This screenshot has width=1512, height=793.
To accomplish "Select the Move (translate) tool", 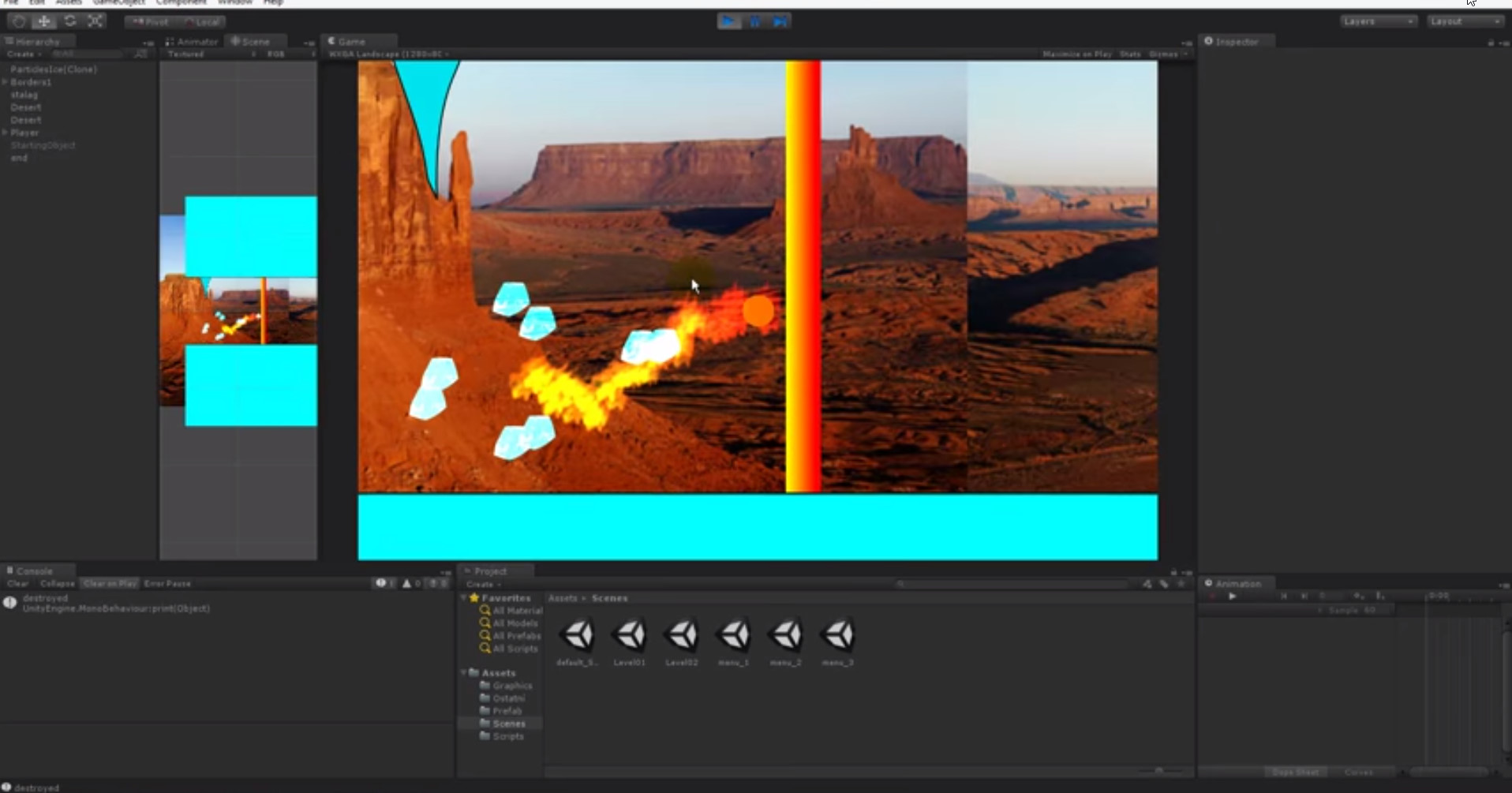I will 44,21.
